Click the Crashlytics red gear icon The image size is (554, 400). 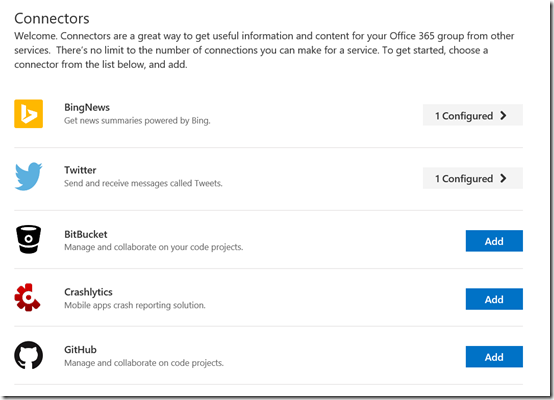28,297
